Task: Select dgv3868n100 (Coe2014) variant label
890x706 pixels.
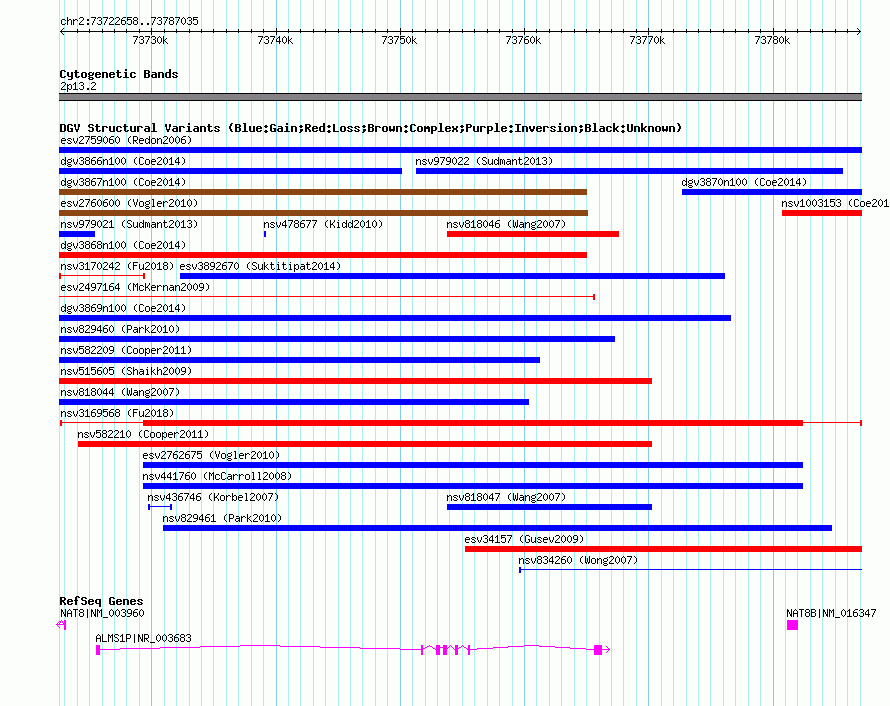Action: click(123, 245)
